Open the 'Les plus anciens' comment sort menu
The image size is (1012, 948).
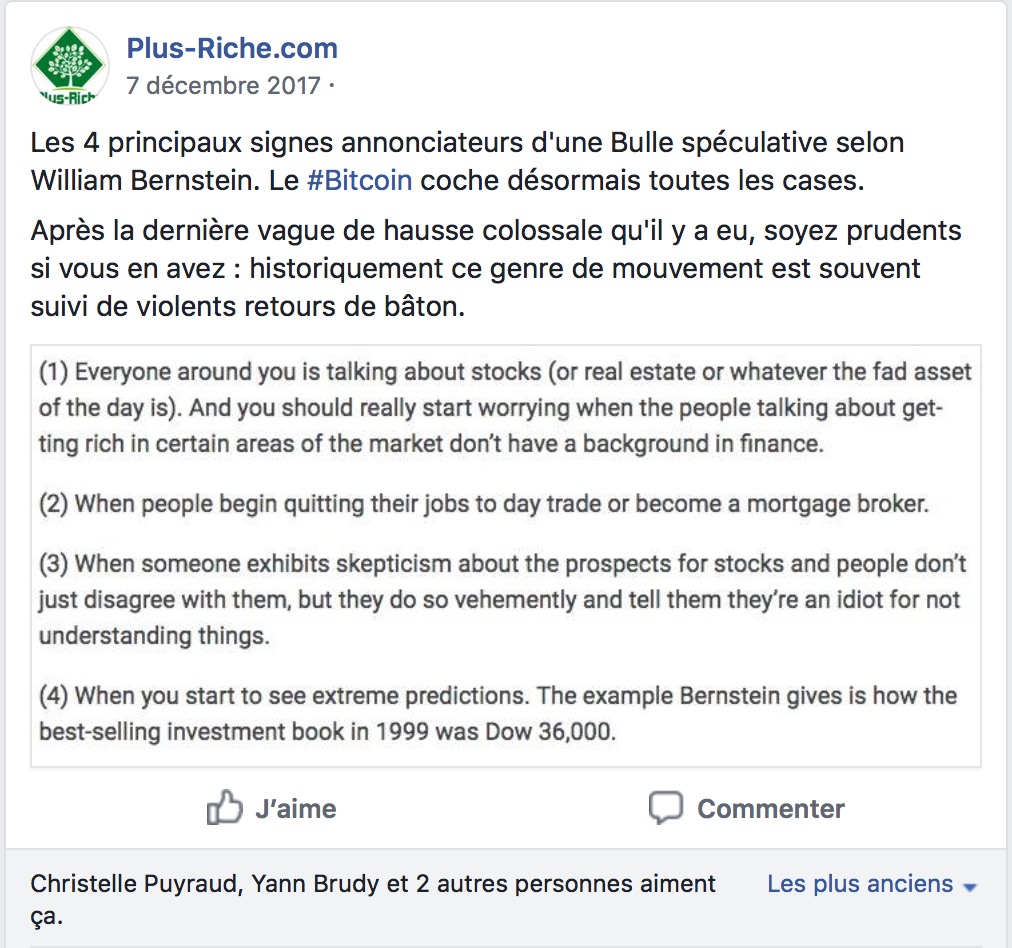pyautogui.click(x=860, y=884)
